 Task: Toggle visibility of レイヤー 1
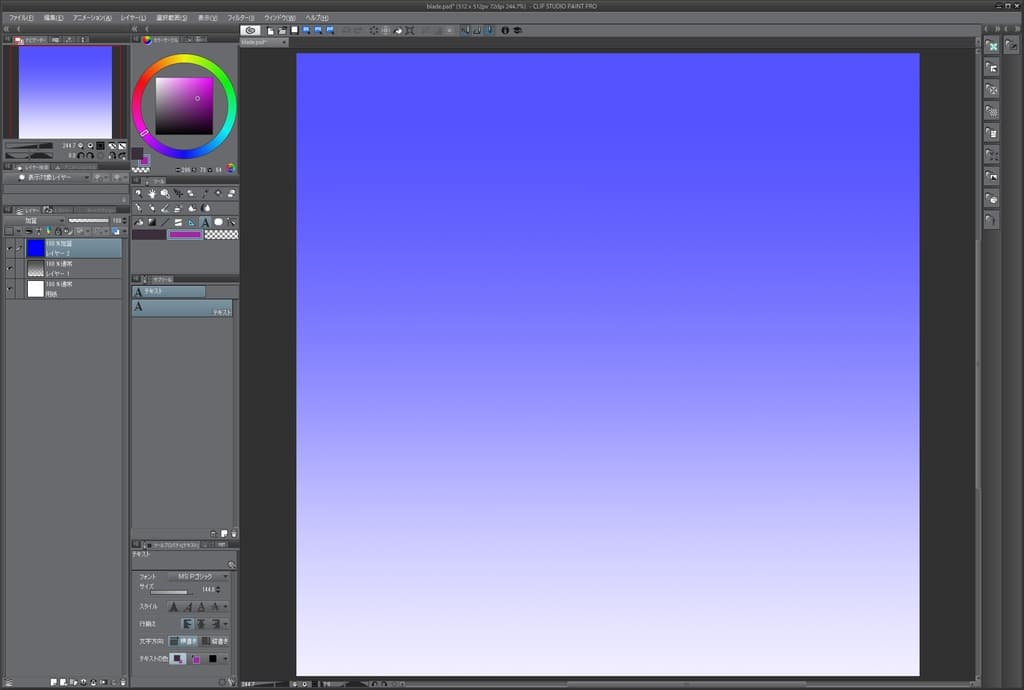[x=10, y=268]
